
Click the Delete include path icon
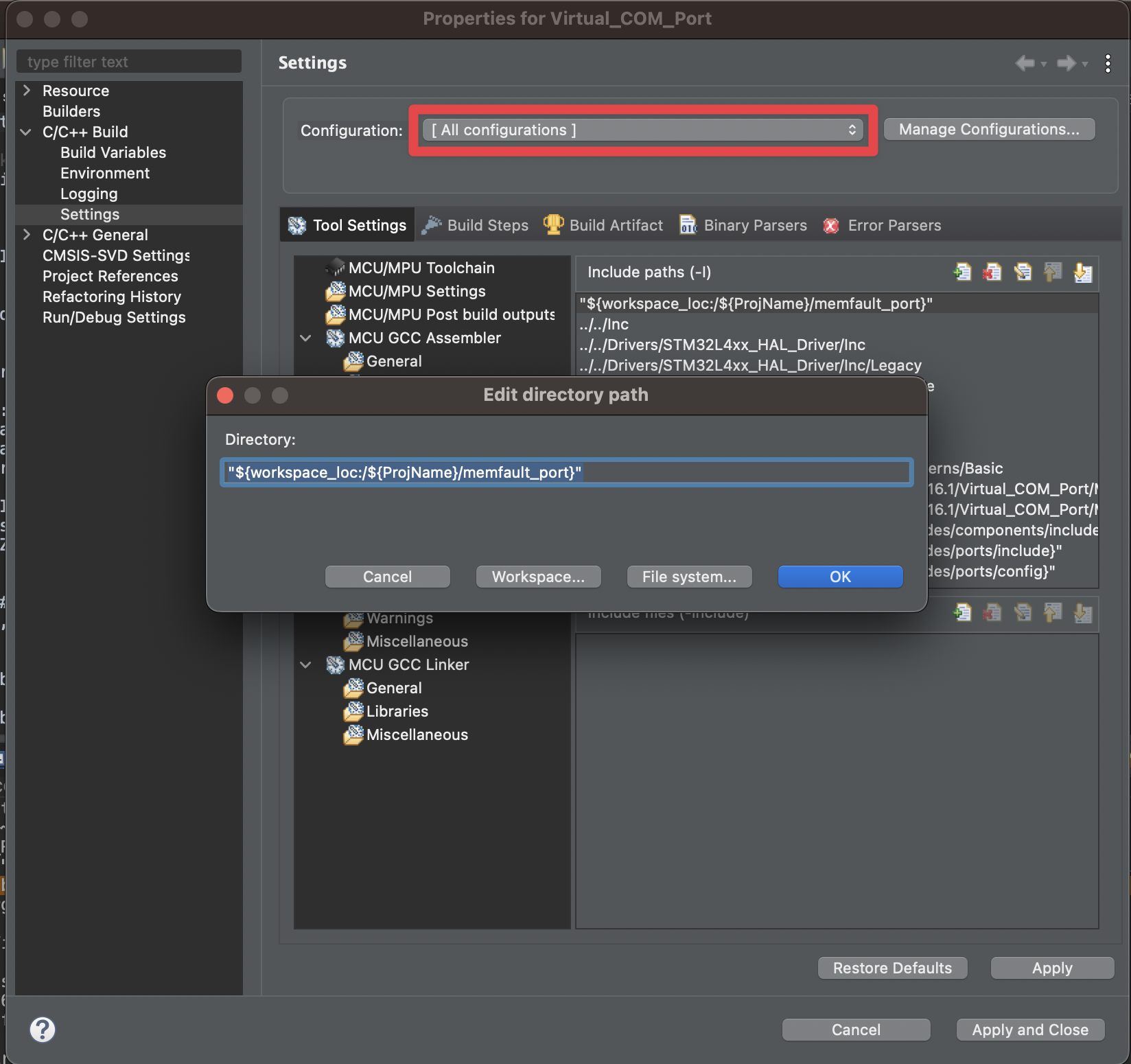[x=992, y=273]
